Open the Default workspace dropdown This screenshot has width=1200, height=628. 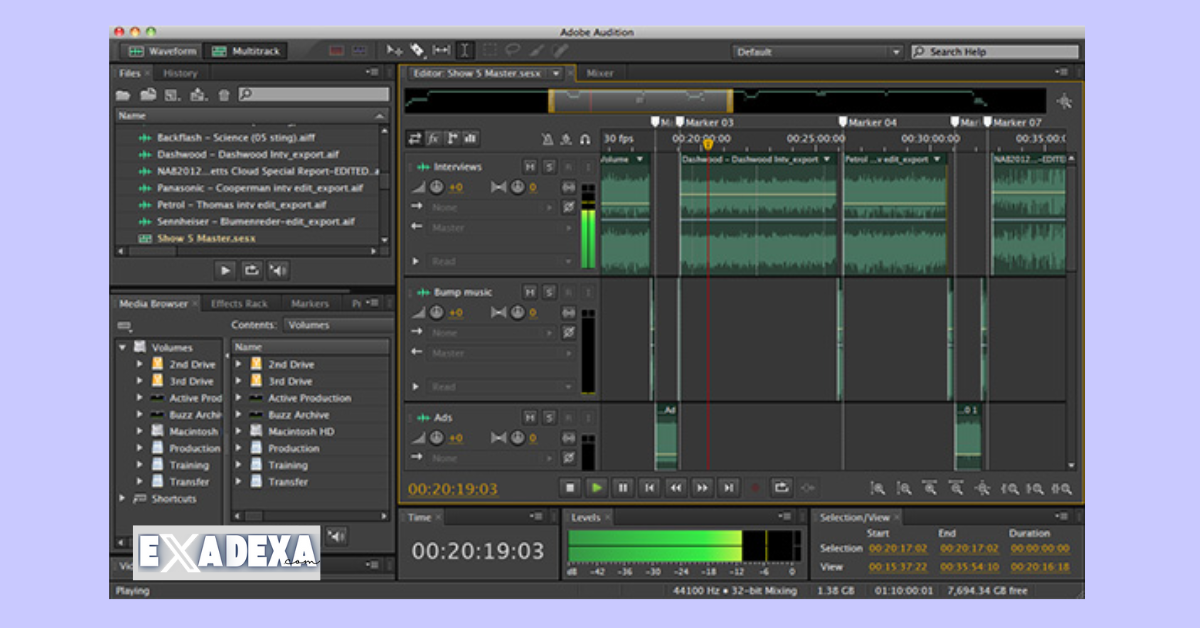point(895,51)
